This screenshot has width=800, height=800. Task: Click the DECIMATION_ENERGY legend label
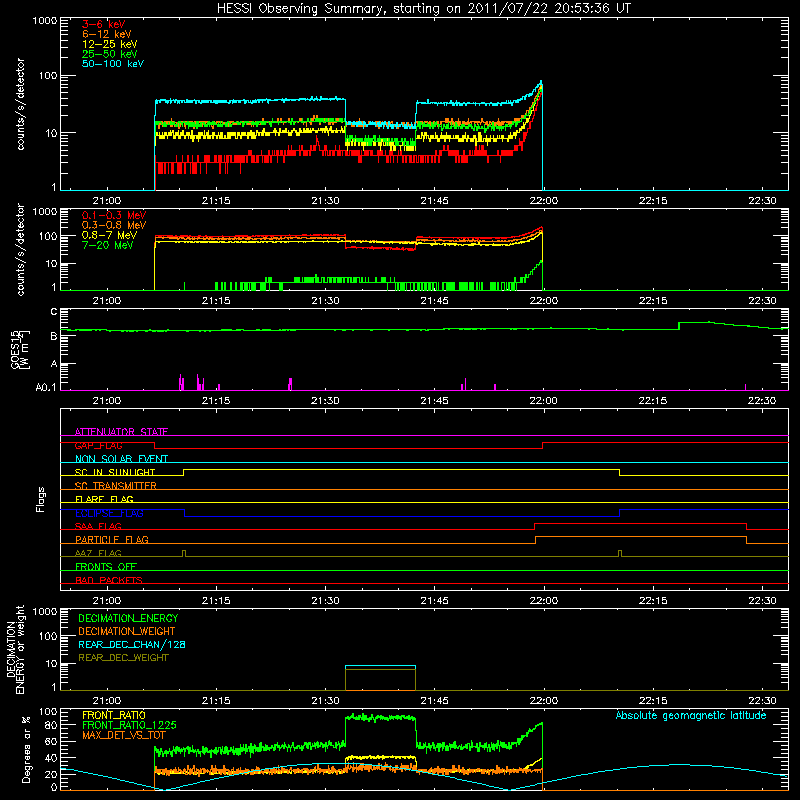128,618
